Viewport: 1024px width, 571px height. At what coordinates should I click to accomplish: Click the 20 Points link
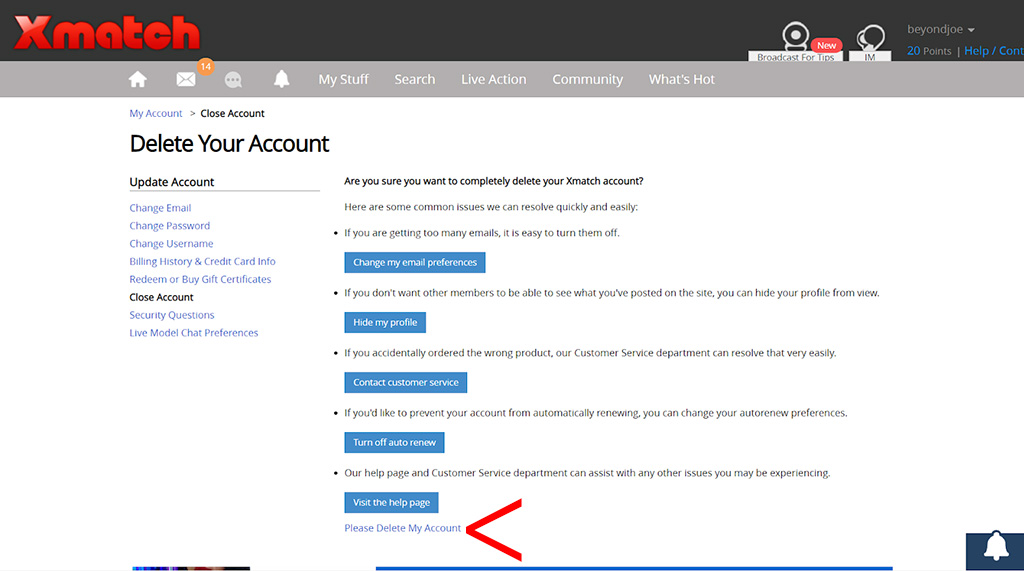[x=929, y=50]
